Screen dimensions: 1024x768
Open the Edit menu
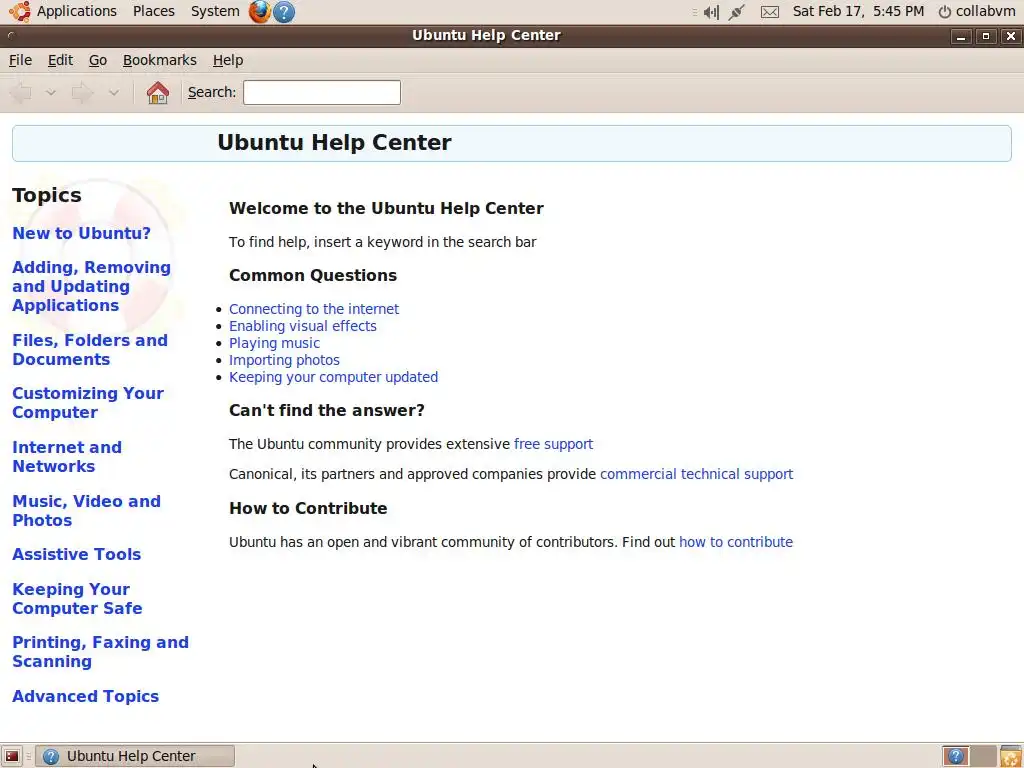(x=60, y=60)
